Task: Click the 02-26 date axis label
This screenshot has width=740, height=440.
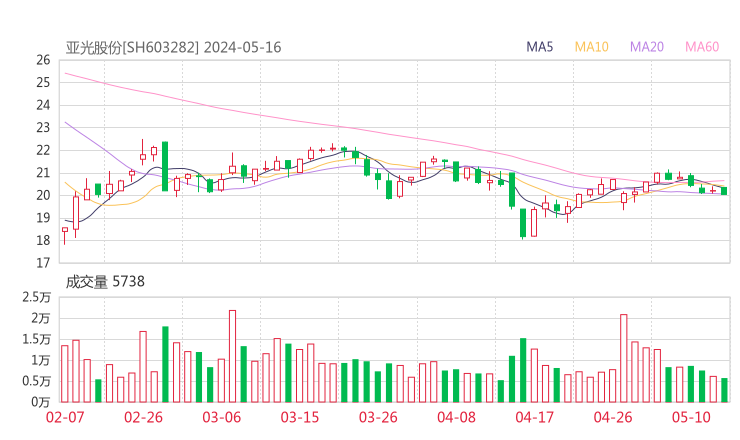Action: click(x=143, y=417)
